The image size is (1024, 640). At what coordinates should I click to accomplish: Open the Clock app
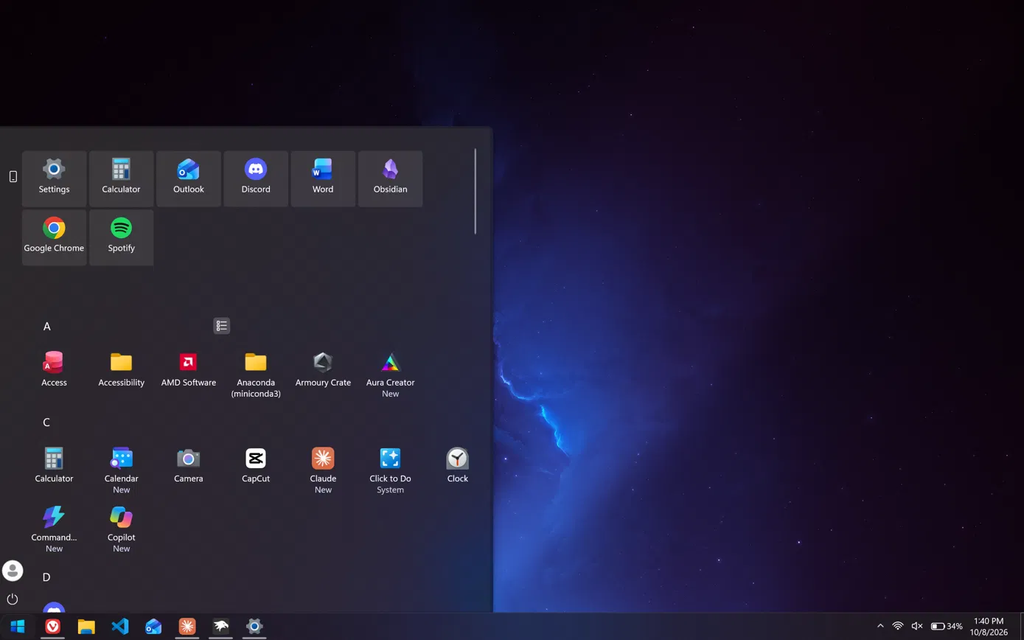point(457,466)
